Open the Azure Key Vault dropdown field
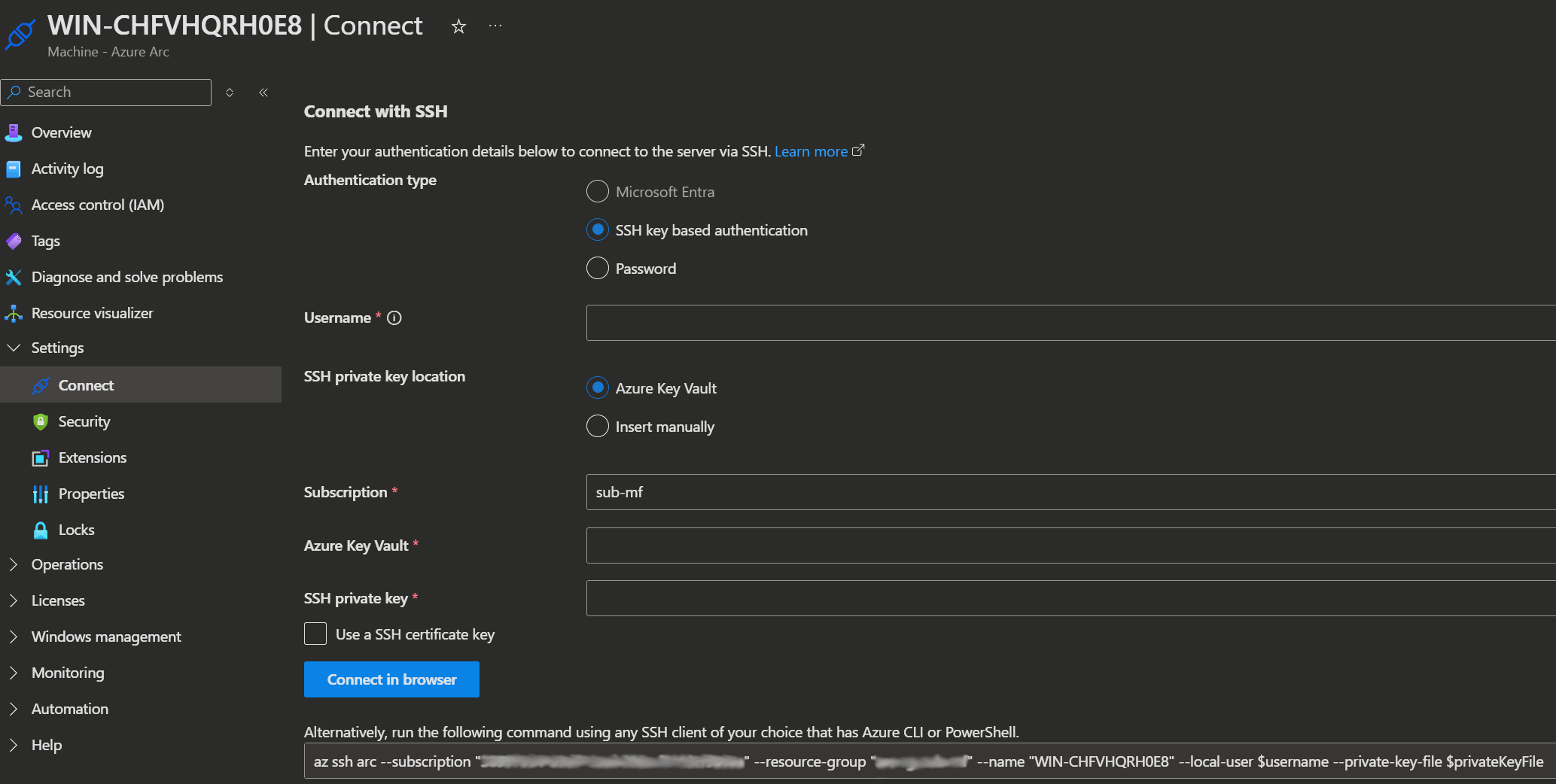The image size is (1556, 784). pos(1070,545)
